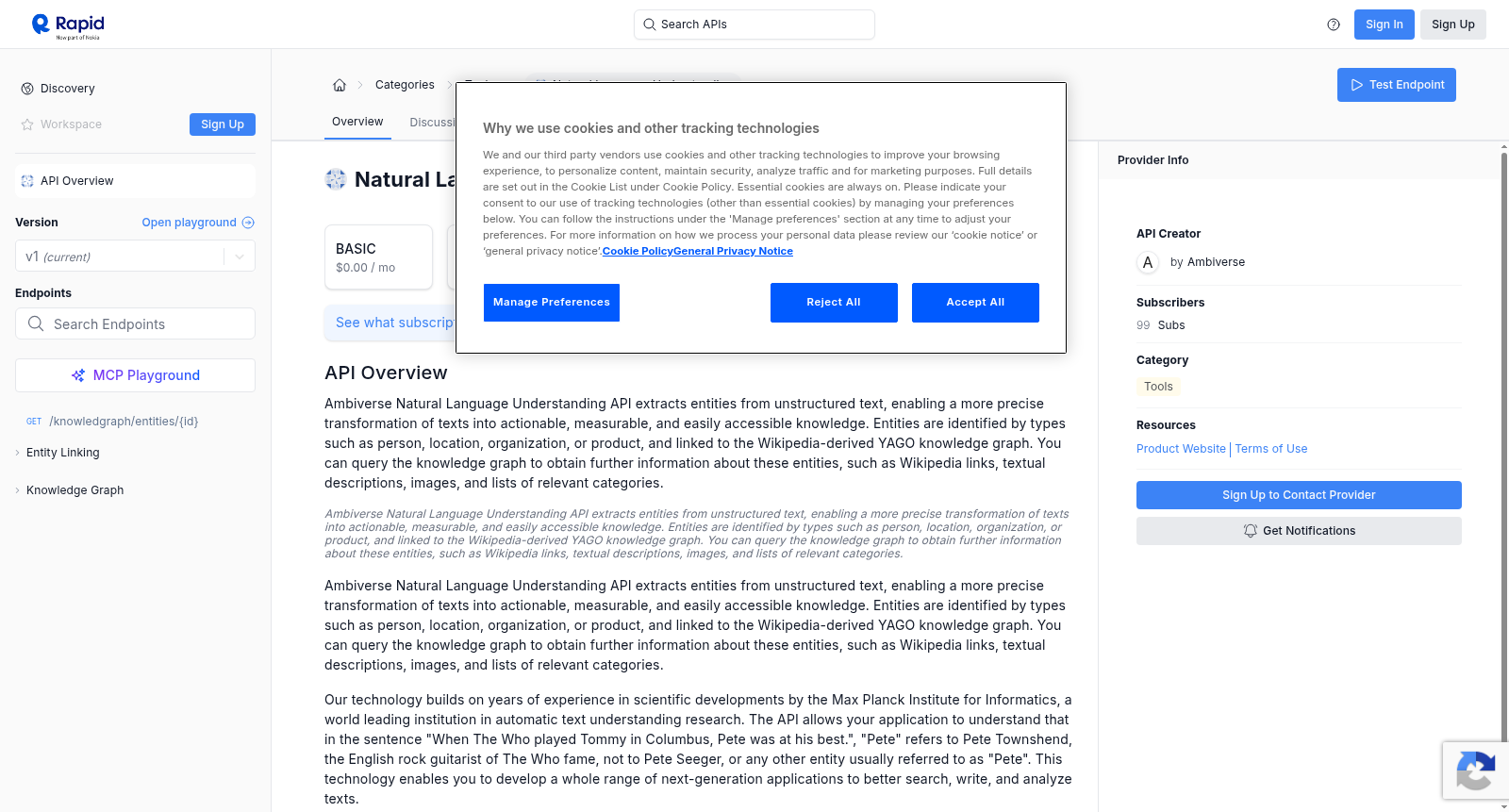Image resolution: width=1509 pixels, height=812 pixels.
Task: Open the help question mark icon
Action: tap(1334, 25)
